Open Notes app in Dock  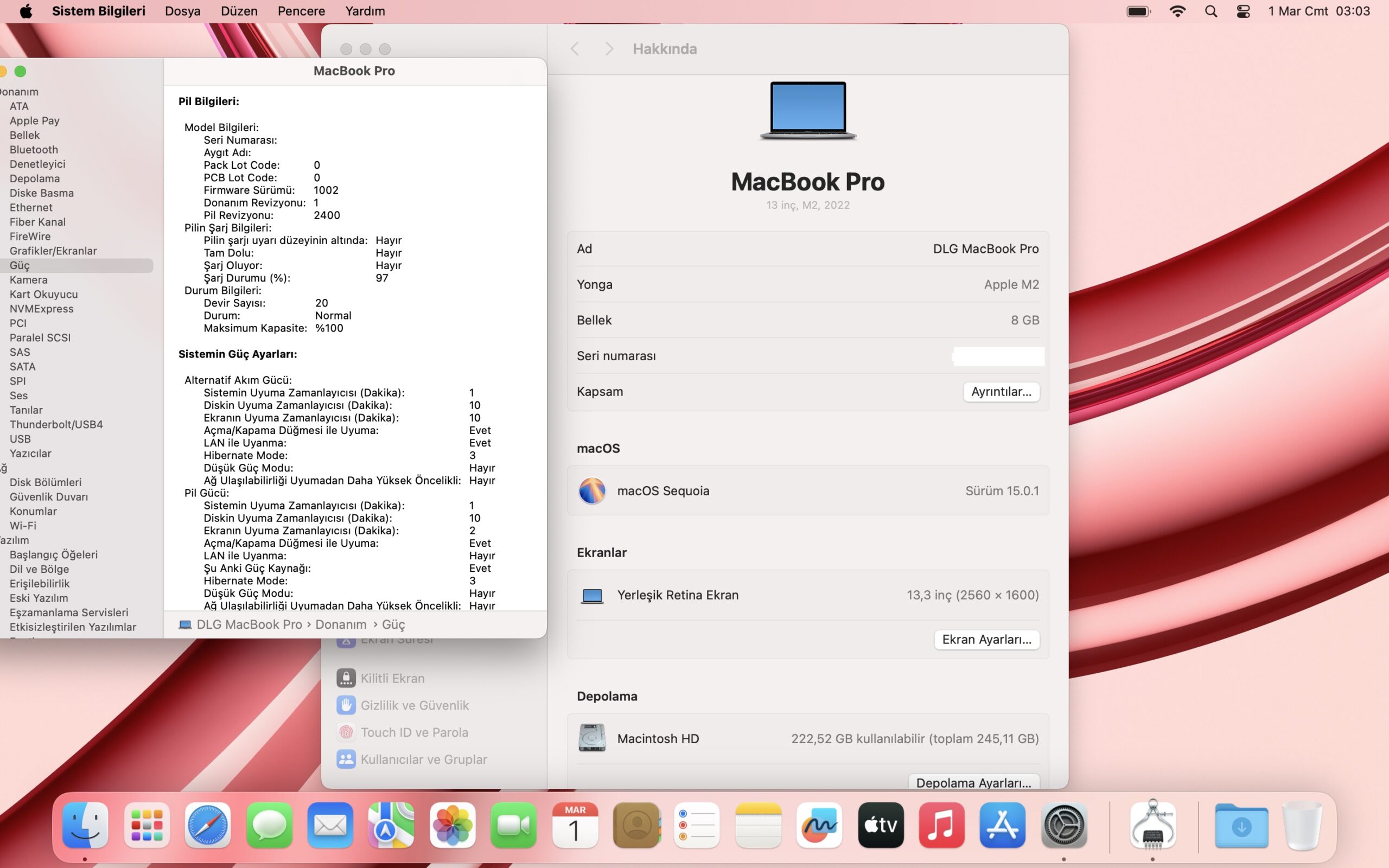[758, 826]
